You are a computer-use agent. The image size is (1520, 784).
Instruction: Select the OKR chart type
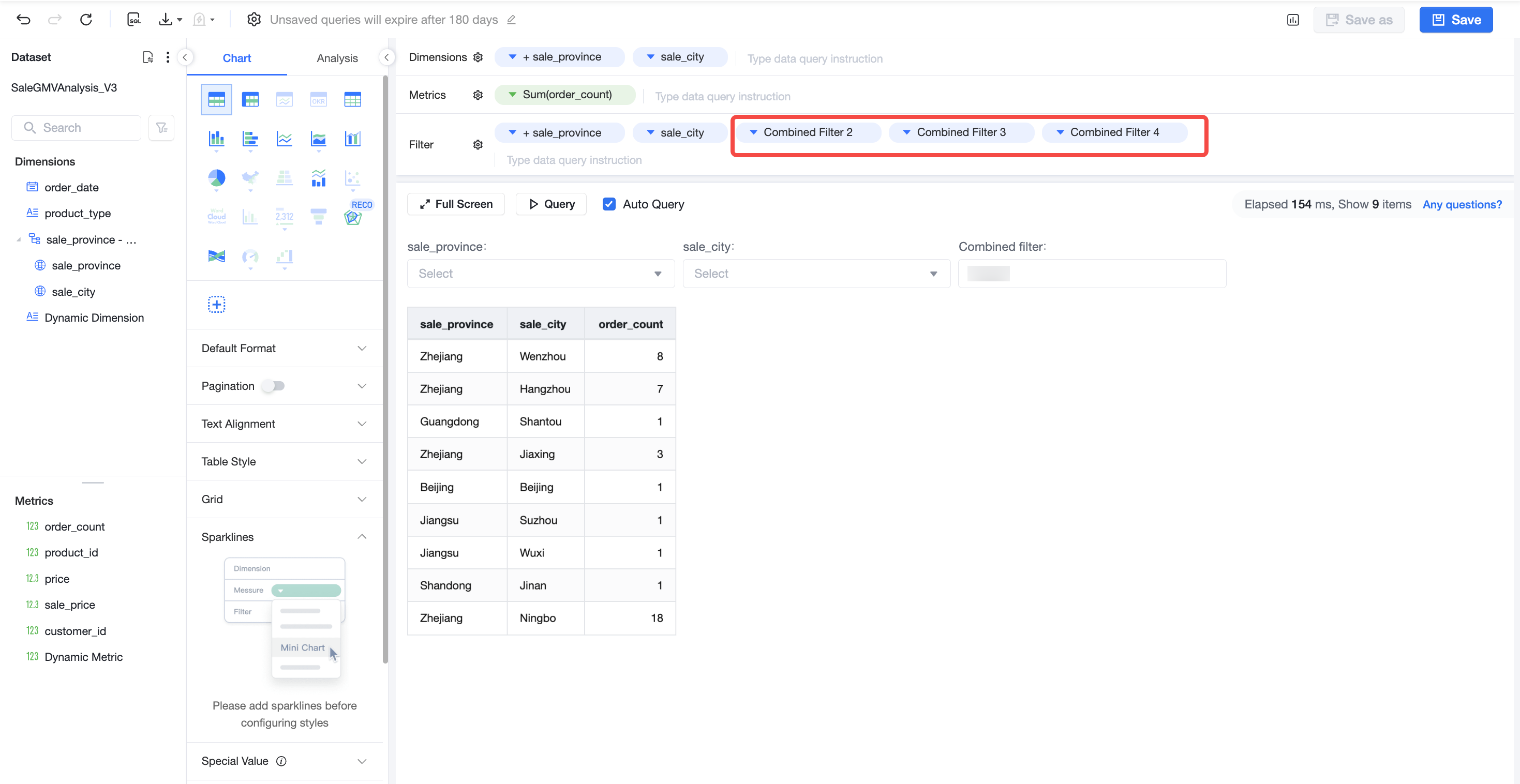tap(319, 99)
